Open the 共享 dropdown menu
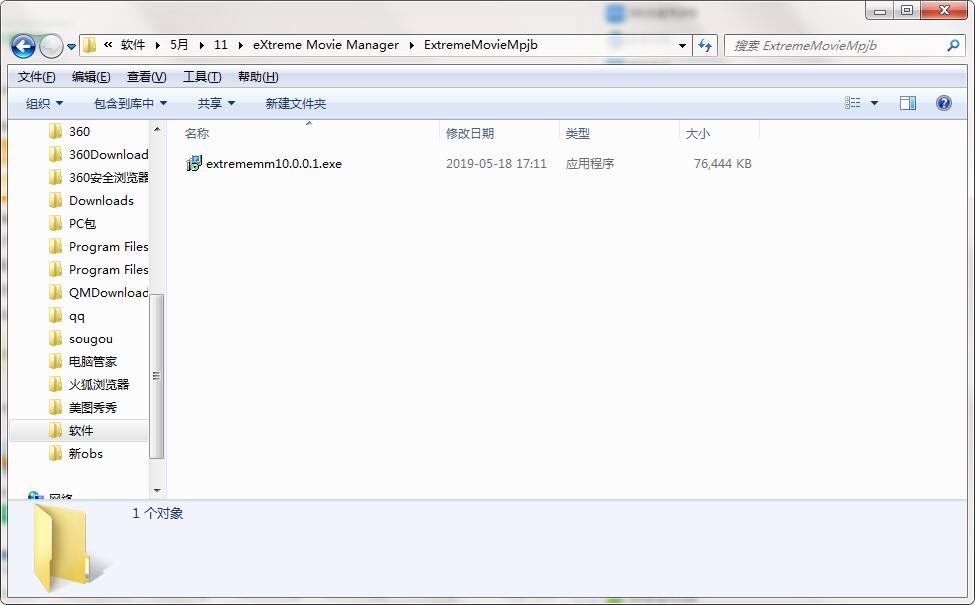 (x=216, y=103)
